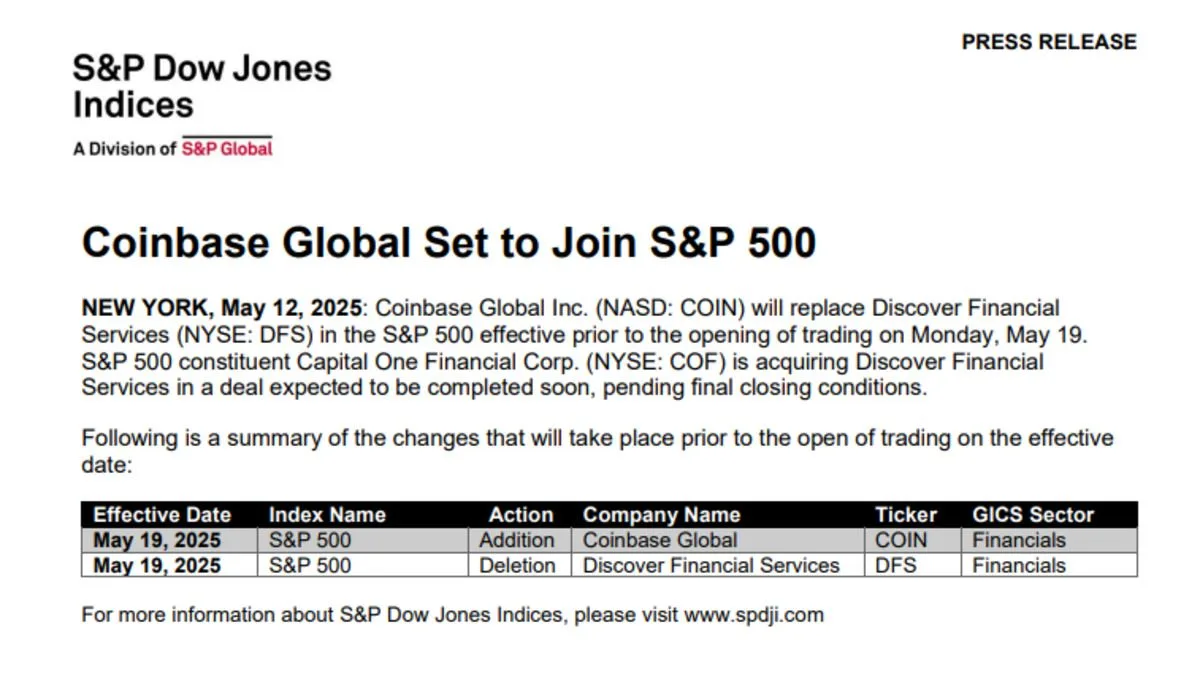The image size is (1200, 682).
Task: Click the Addition action cell
Action: pos(519,540)
